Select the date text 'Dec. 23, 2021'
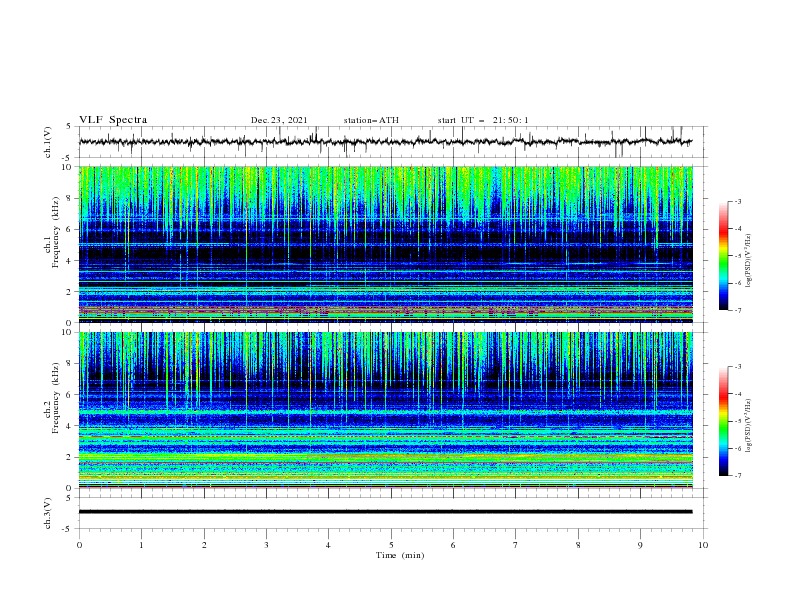792x612 pixels. [279, 120]
